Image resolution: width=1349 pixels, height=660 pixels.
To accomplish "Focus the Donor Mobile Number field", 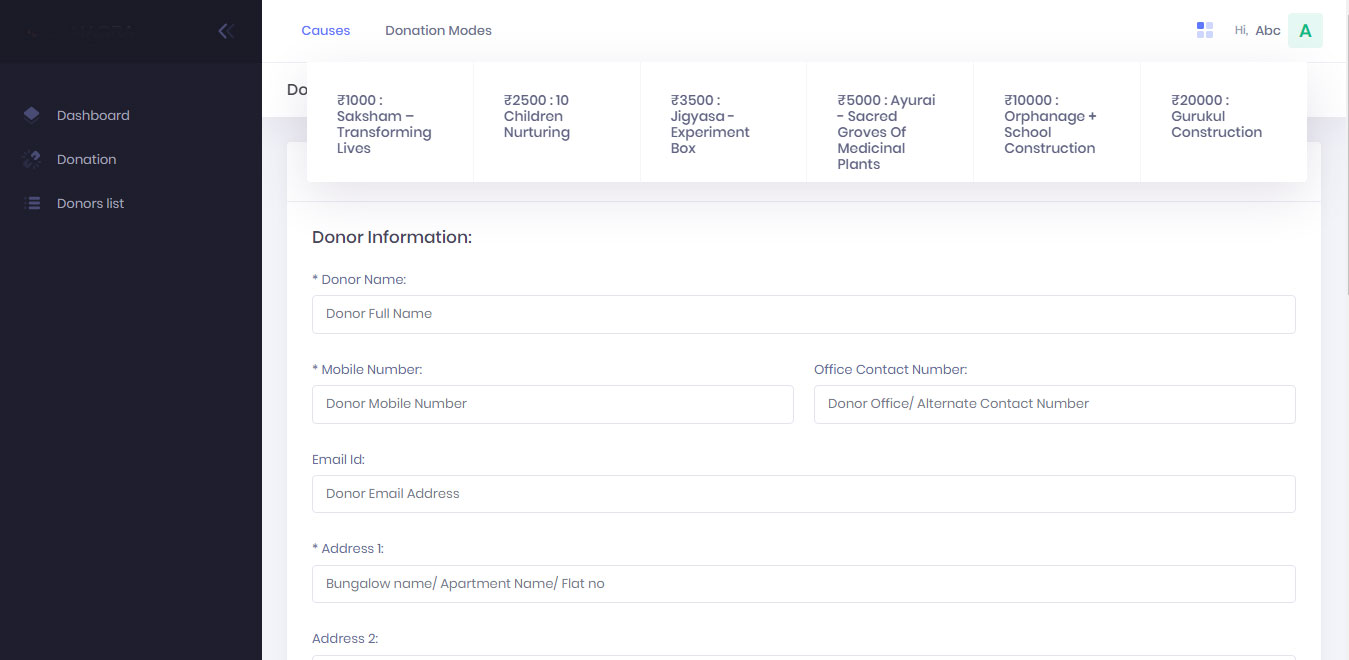I will pos(553,404).
